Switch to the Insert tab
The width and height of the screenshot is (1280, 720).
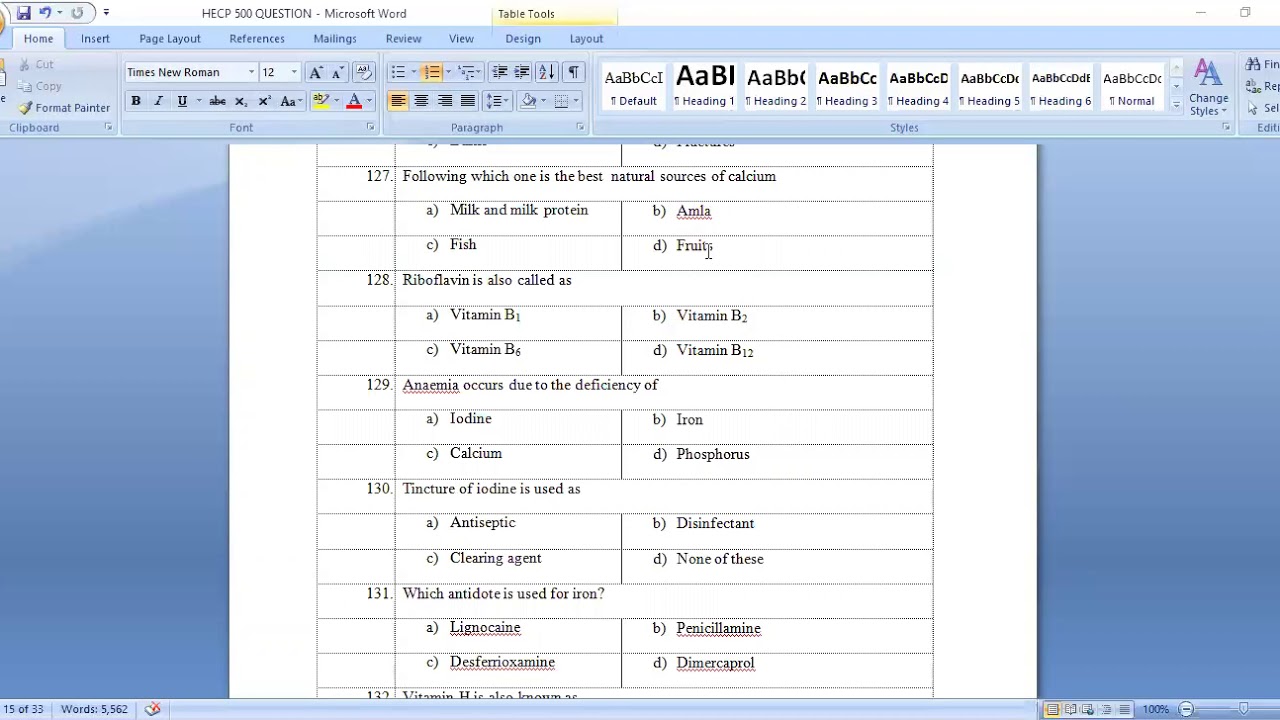click(95, 39)
